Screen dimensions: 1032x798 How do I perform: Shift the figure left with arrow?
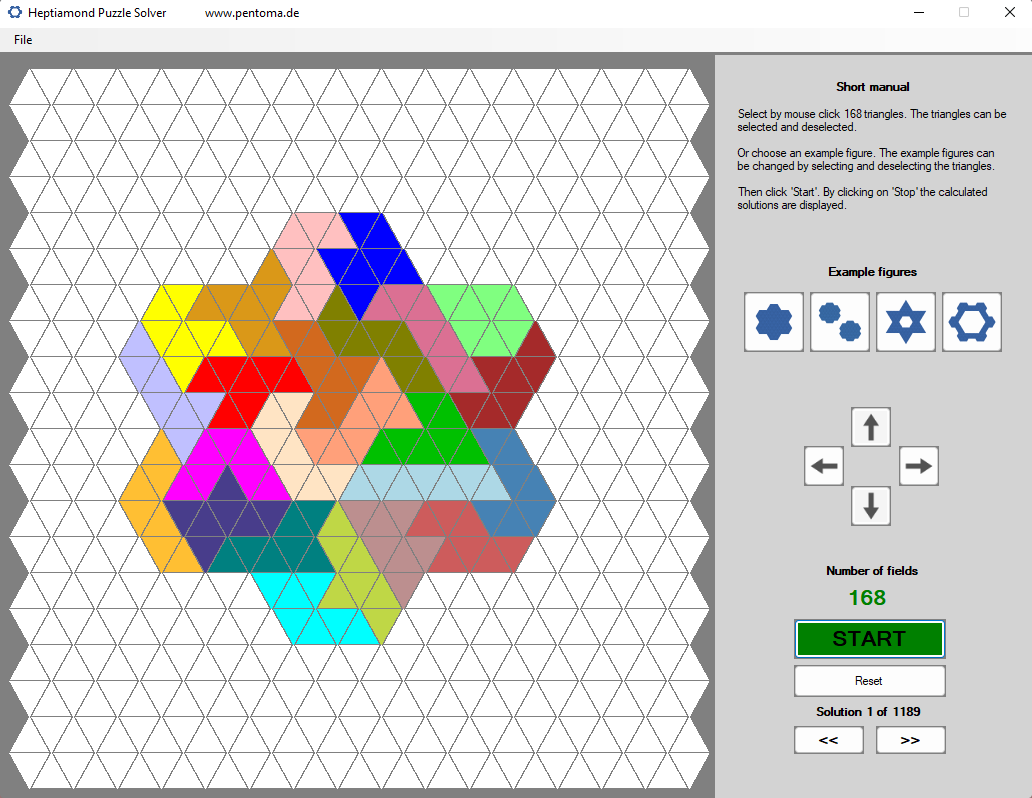824,466
